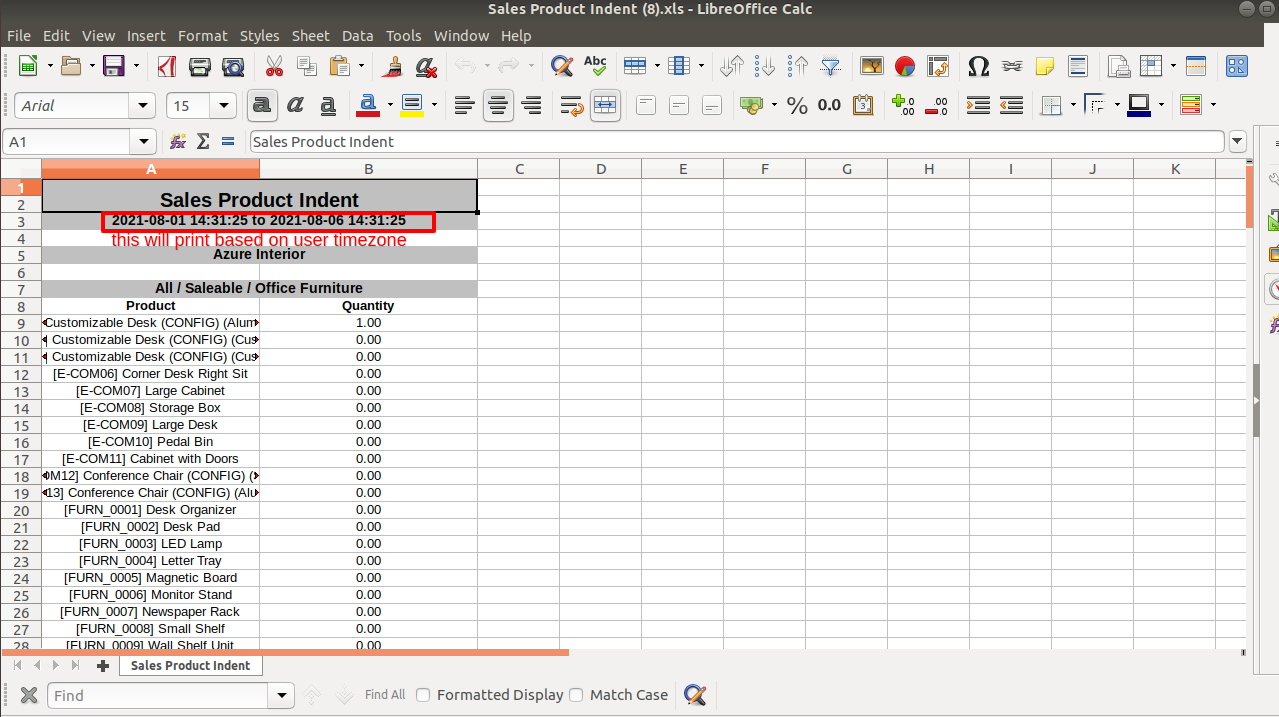
Task: Center text horizontally
Action: (x=498, y=105)
